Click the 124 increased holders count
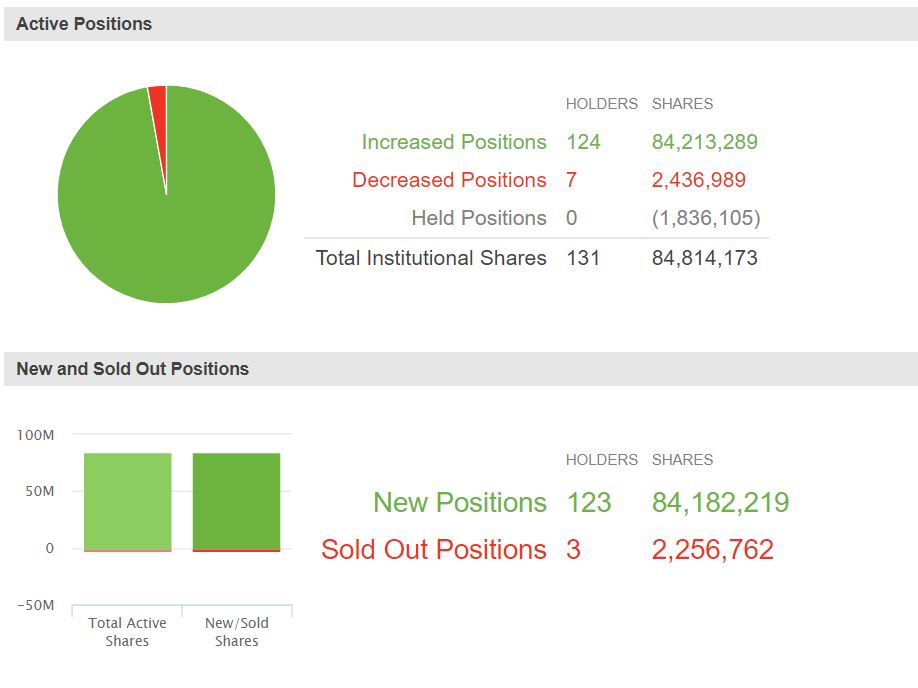This screenshot has width=918, height=688. pyautogui.click(x=583, y=142)
